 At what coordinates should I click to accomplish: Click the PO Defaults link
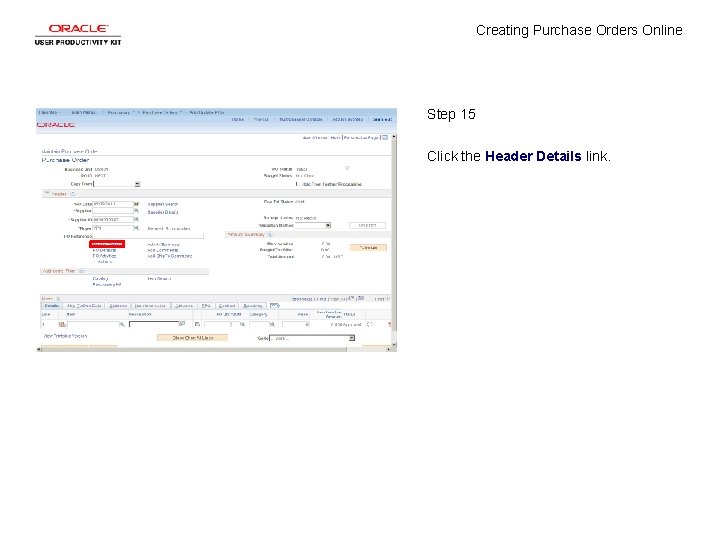pyautogui.click(x=104, y=250)
